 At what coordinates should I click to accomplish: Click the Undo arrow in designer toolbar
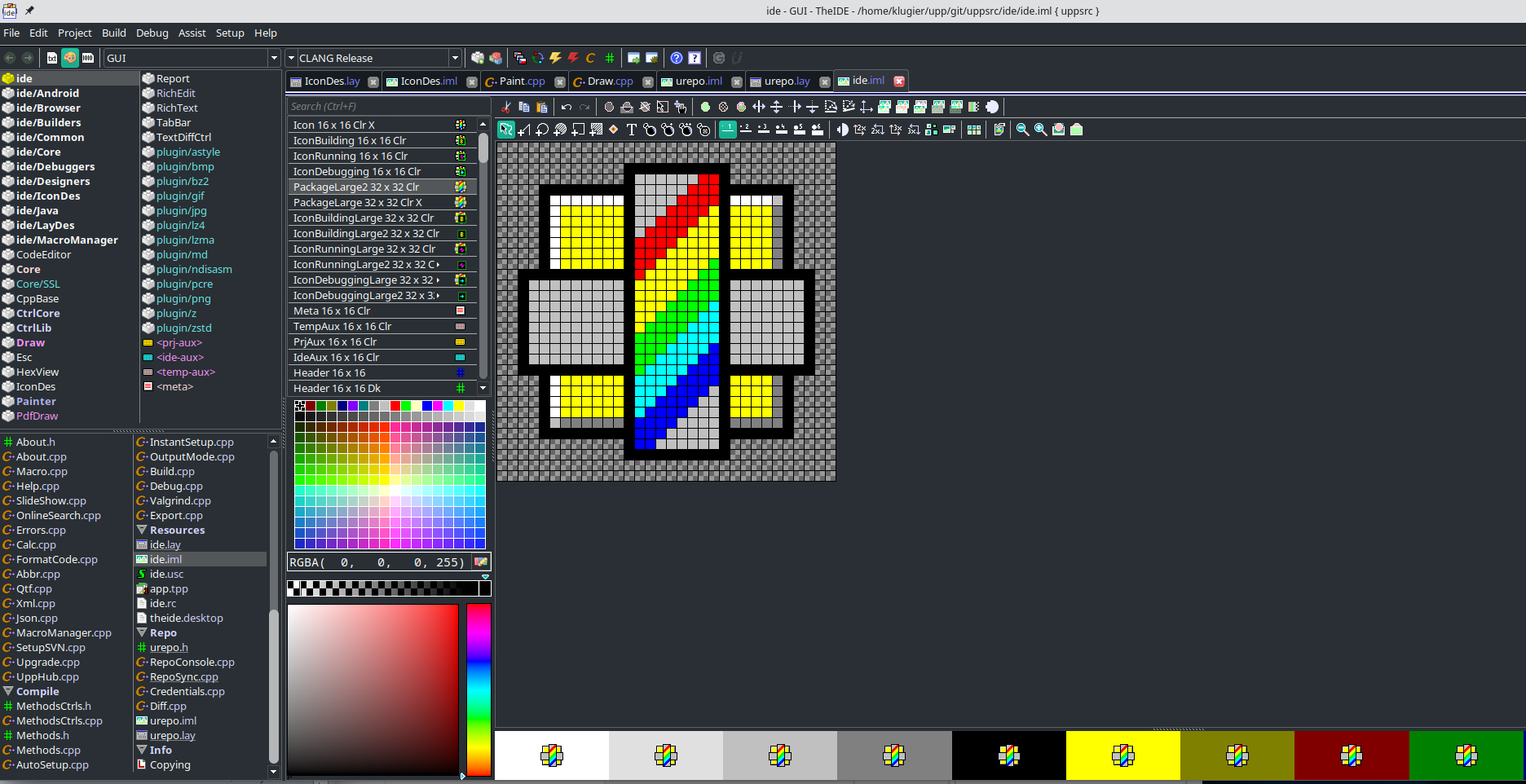[x=567, y=107]
